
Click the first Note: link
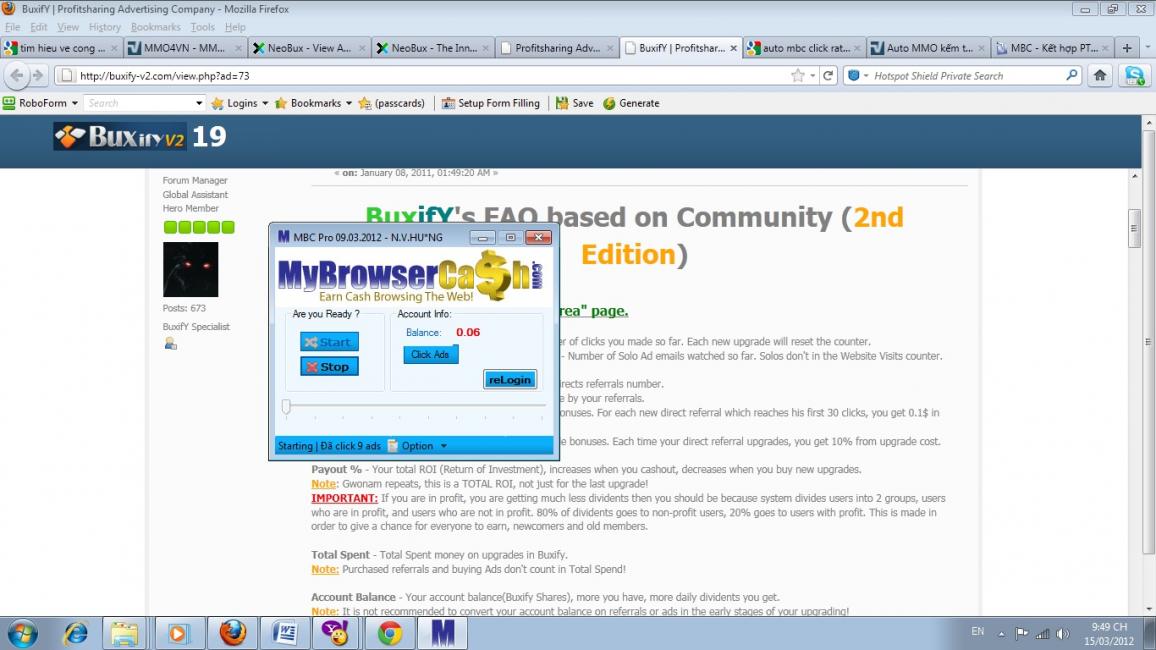324,483
